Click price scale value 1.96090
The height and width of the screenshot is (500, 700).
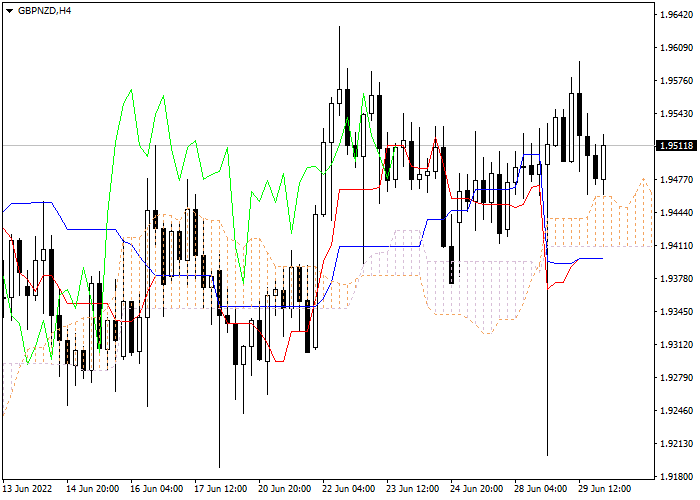676,48
